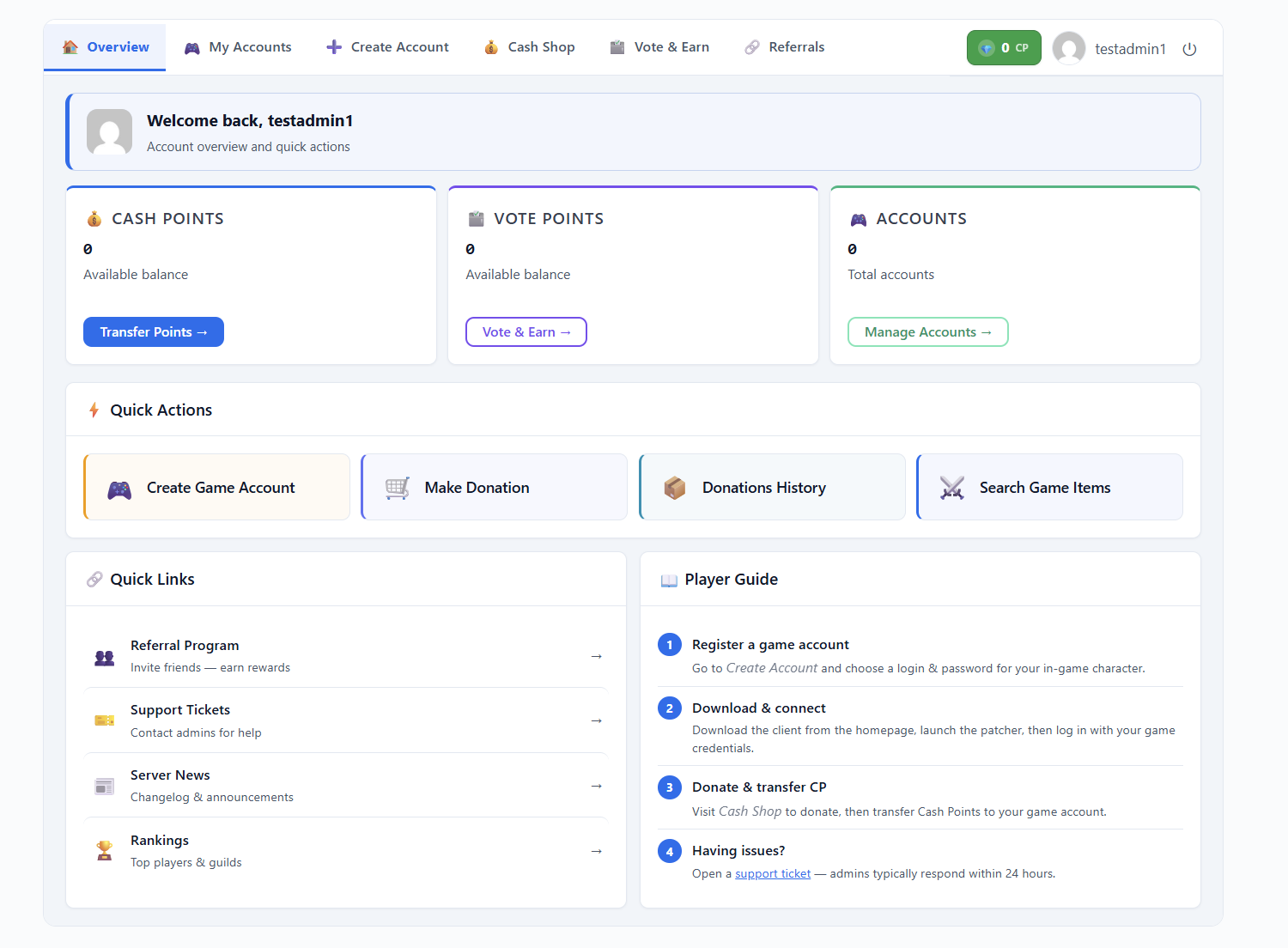
Task: Switch to the My Accounts tab
Action: (238, 47)
